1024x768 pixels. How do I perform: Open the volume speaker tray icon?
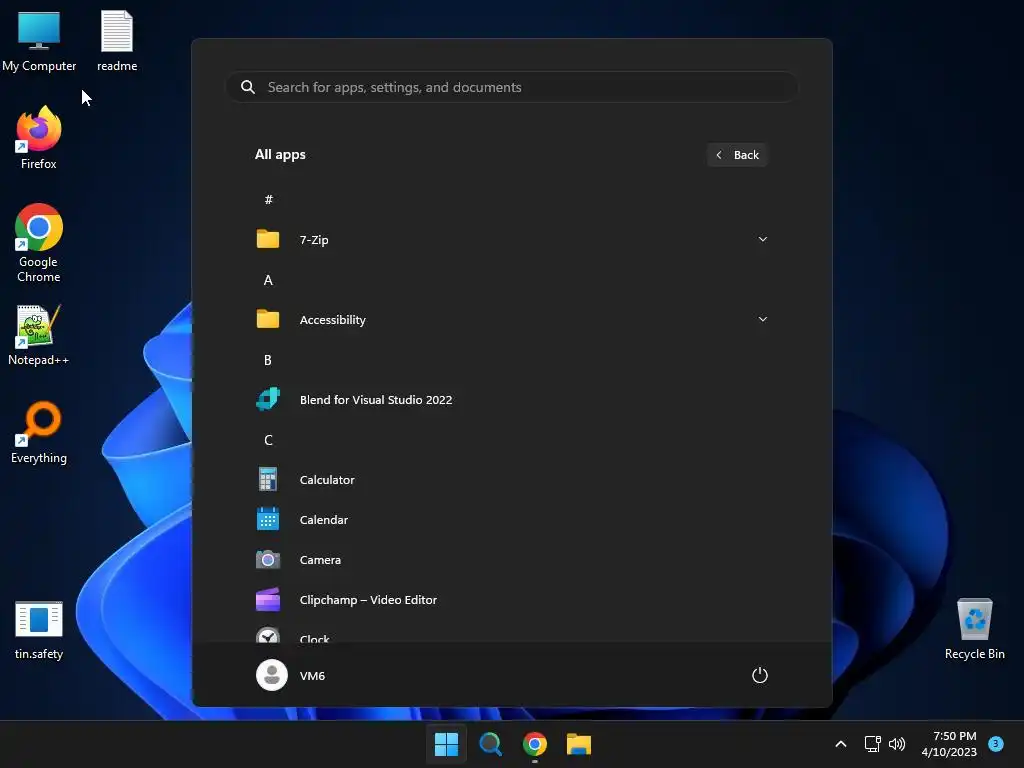point(897,743)
